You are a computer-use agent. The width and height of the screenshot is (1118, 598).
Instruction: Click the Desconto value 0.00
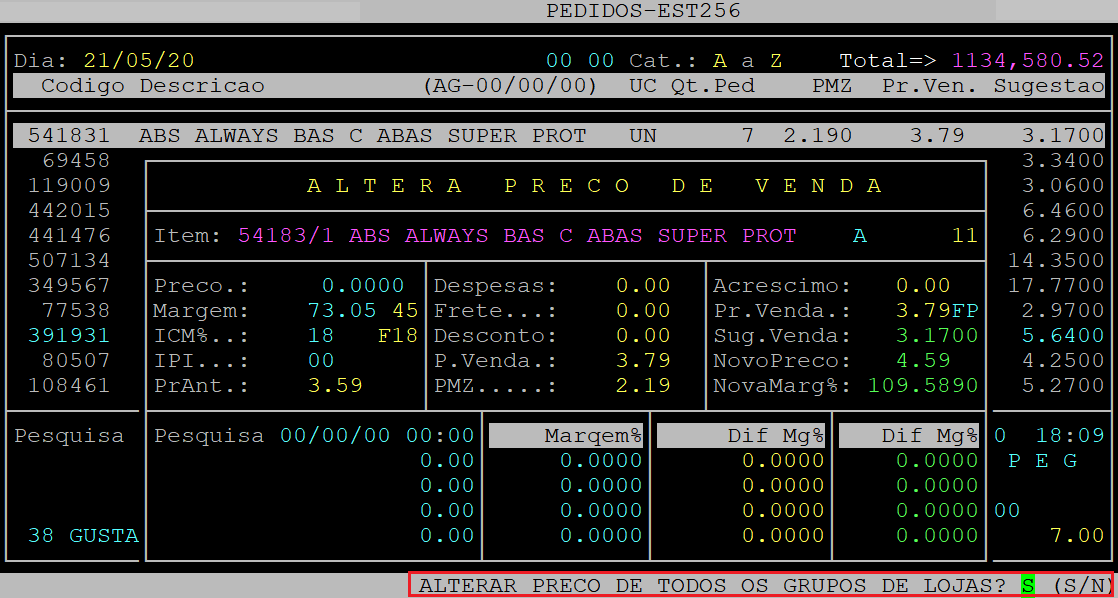[642, 335]
